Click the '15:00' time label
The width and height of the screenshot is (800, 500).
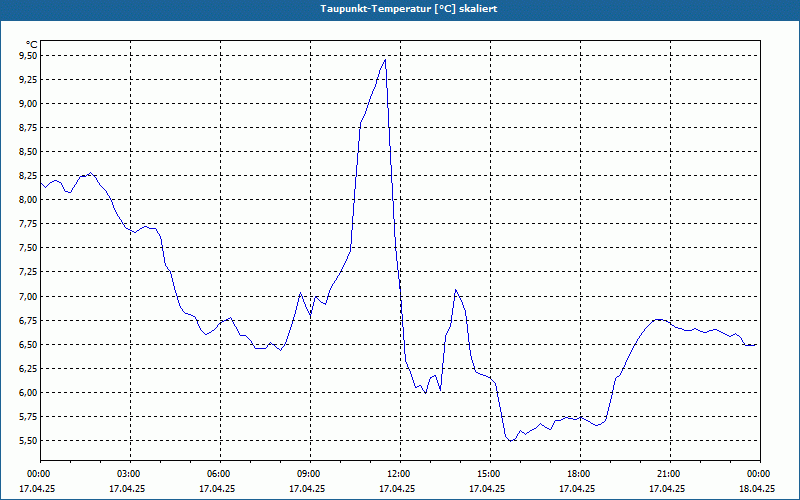point(490,474)
